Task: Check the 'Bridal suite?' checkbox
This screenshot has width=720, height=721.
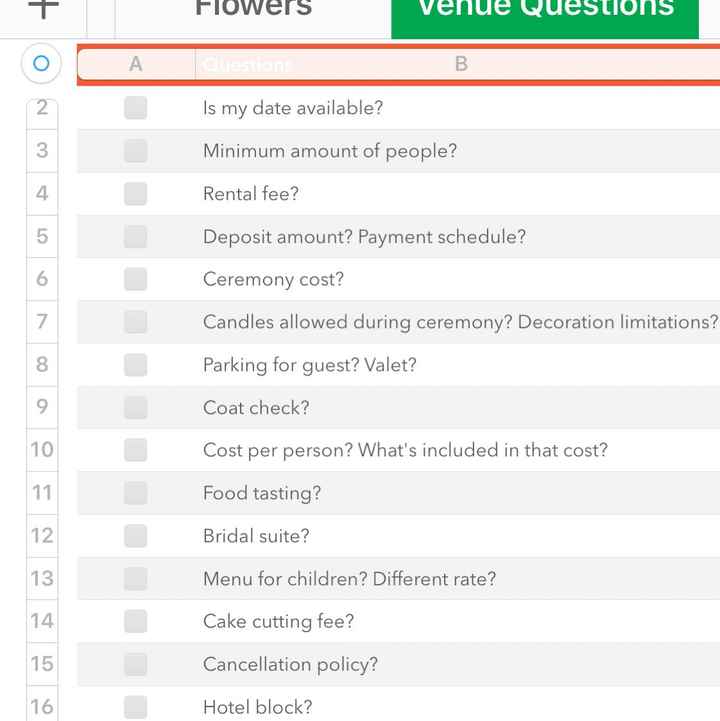Action: click(136, 536)
